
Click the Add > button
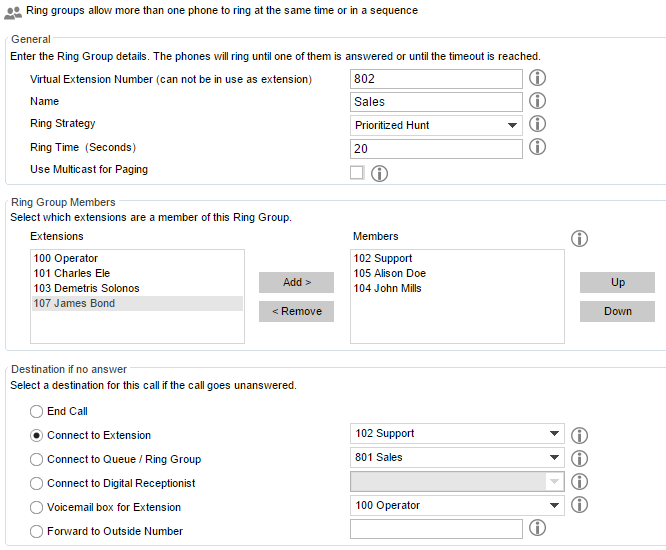pyautogui.click(x=296, y=282)
